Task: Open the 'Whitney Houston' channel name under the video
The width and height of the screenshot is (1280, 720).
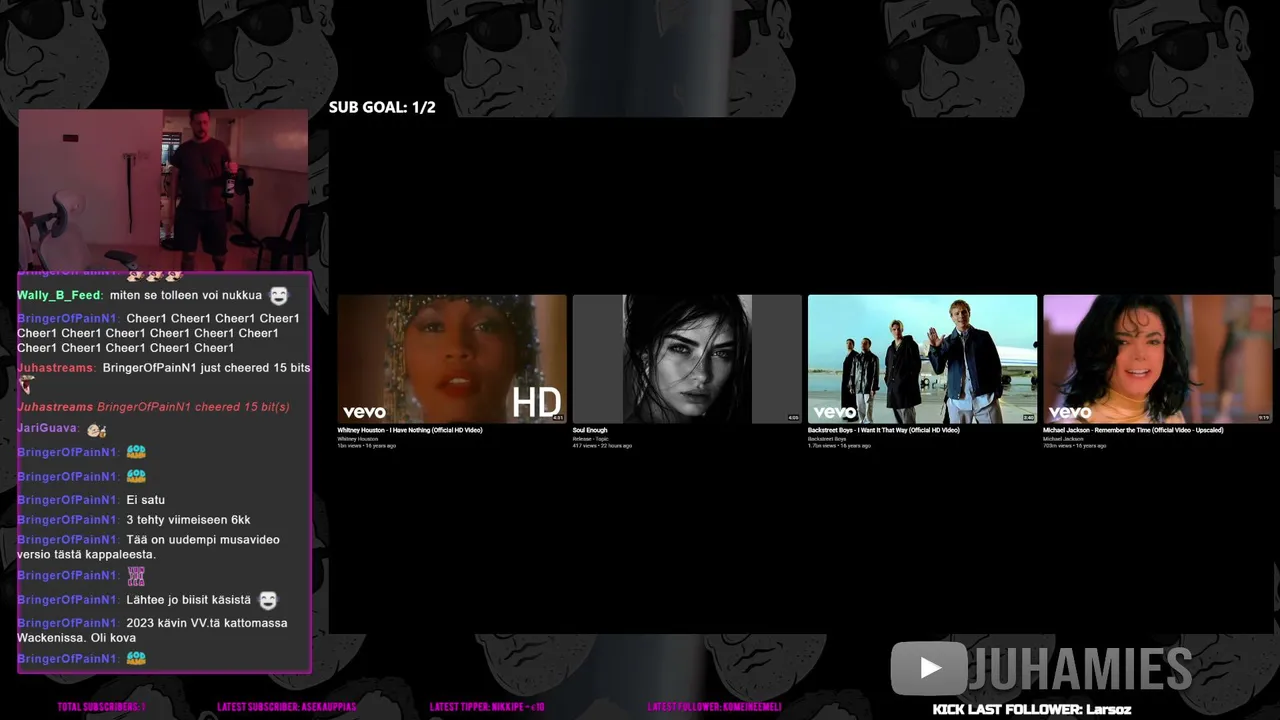Action: pyautogui.click(x=357, y=438)
